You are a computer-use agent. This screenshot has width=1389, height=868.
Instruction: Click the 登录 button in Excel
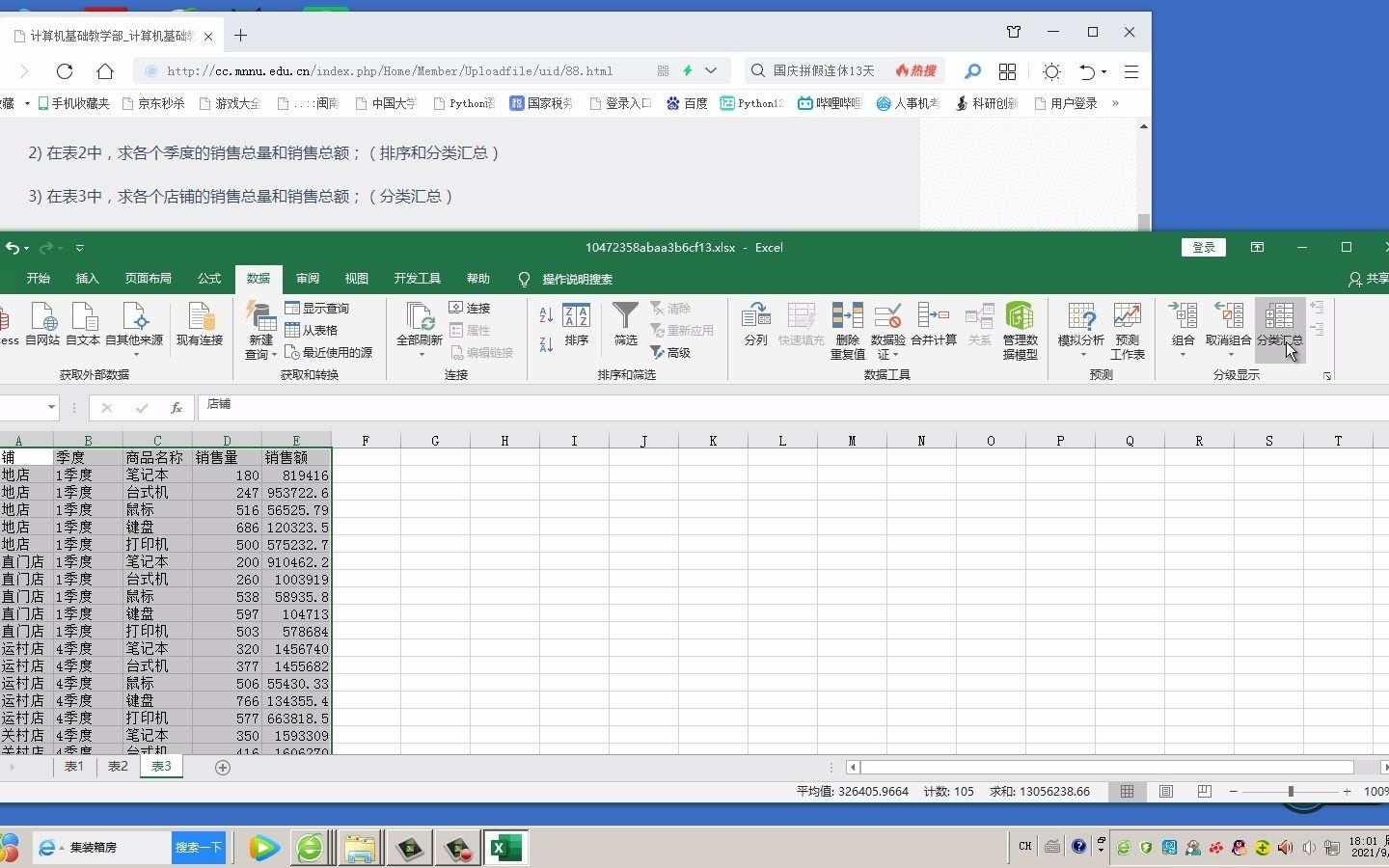coord(1202,248)
